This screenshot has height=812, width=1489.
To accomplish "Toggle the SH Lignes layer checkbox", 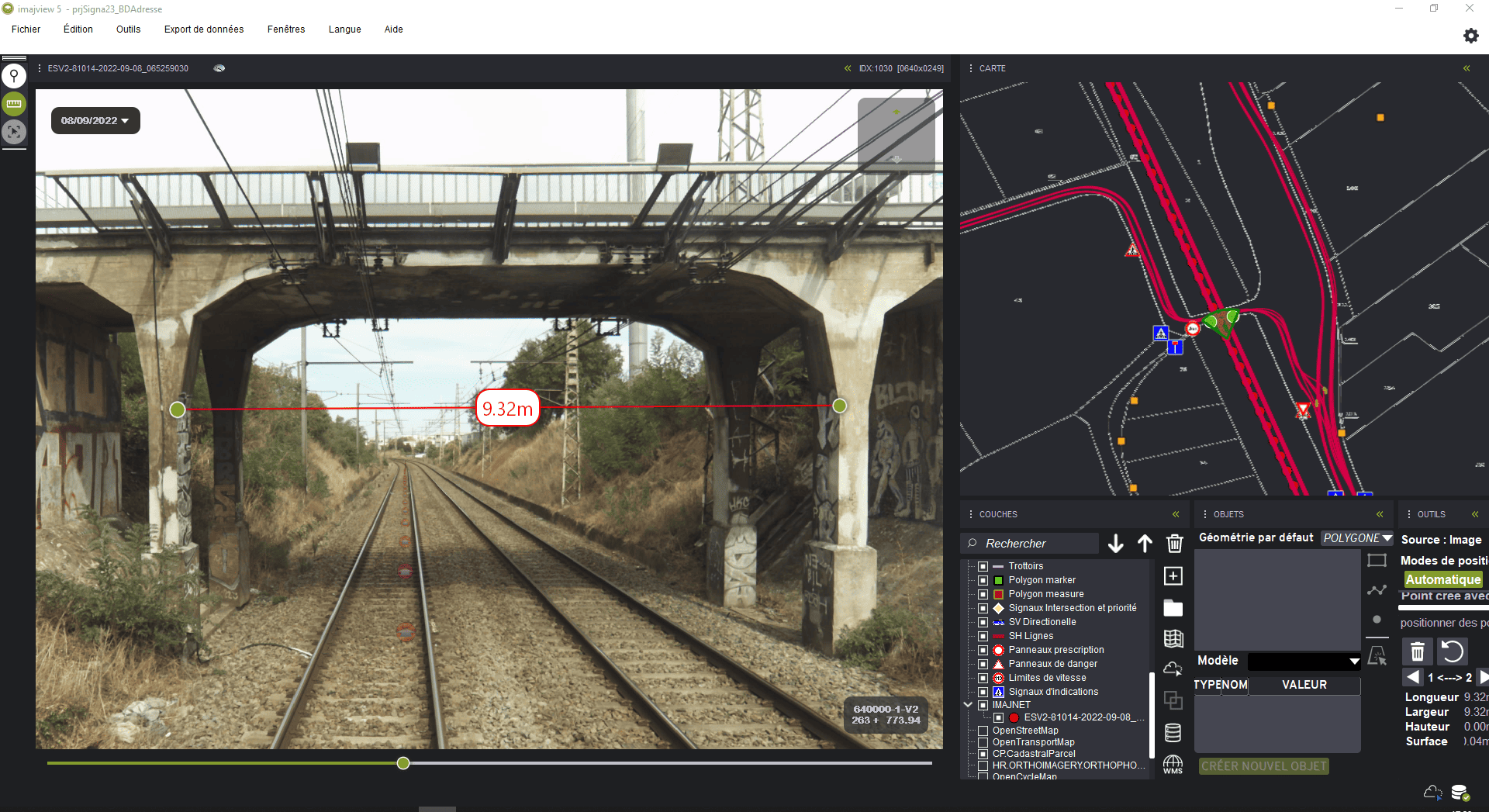I will pos(983,636).
